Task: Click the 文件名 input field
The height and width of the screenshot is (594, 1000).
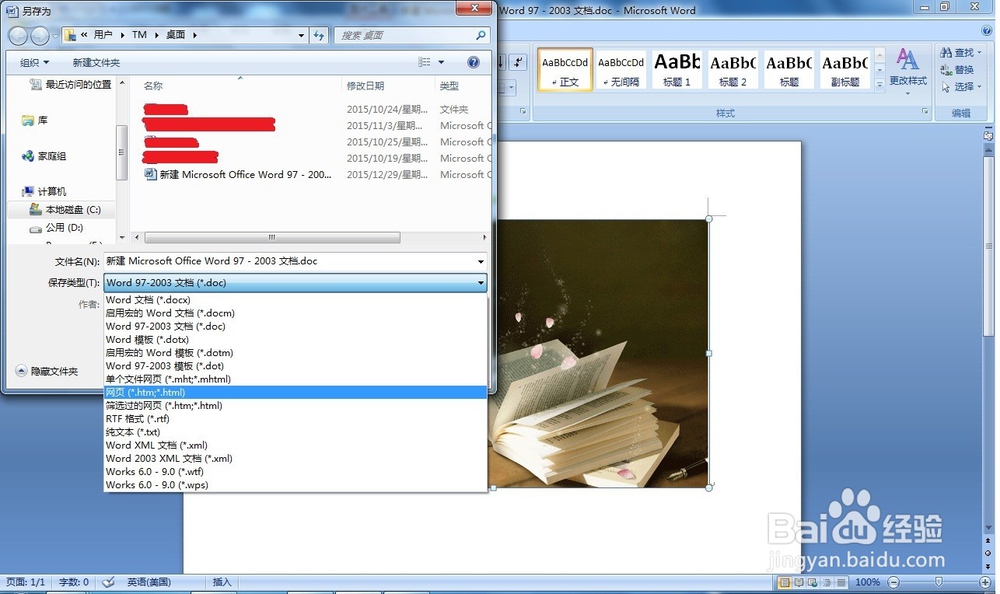Action: tap(290, 261)
